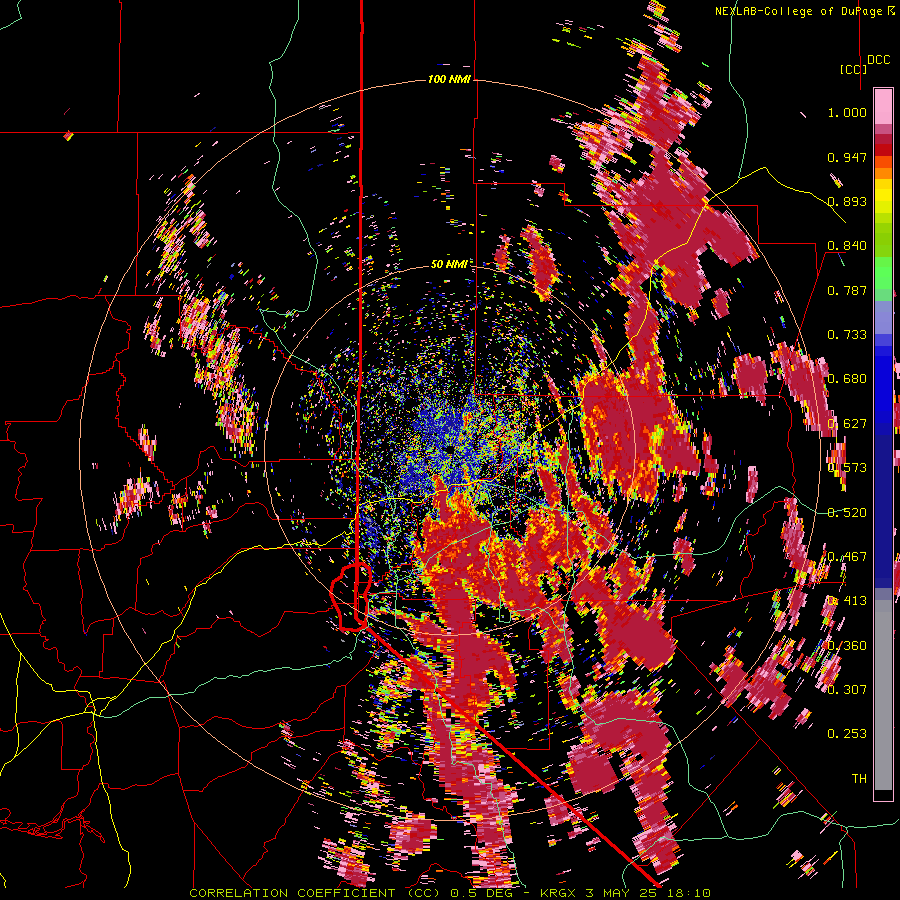Screen dimensions: 900x900
Task: Click the 1.000 legend value
Action: [847, 112]
